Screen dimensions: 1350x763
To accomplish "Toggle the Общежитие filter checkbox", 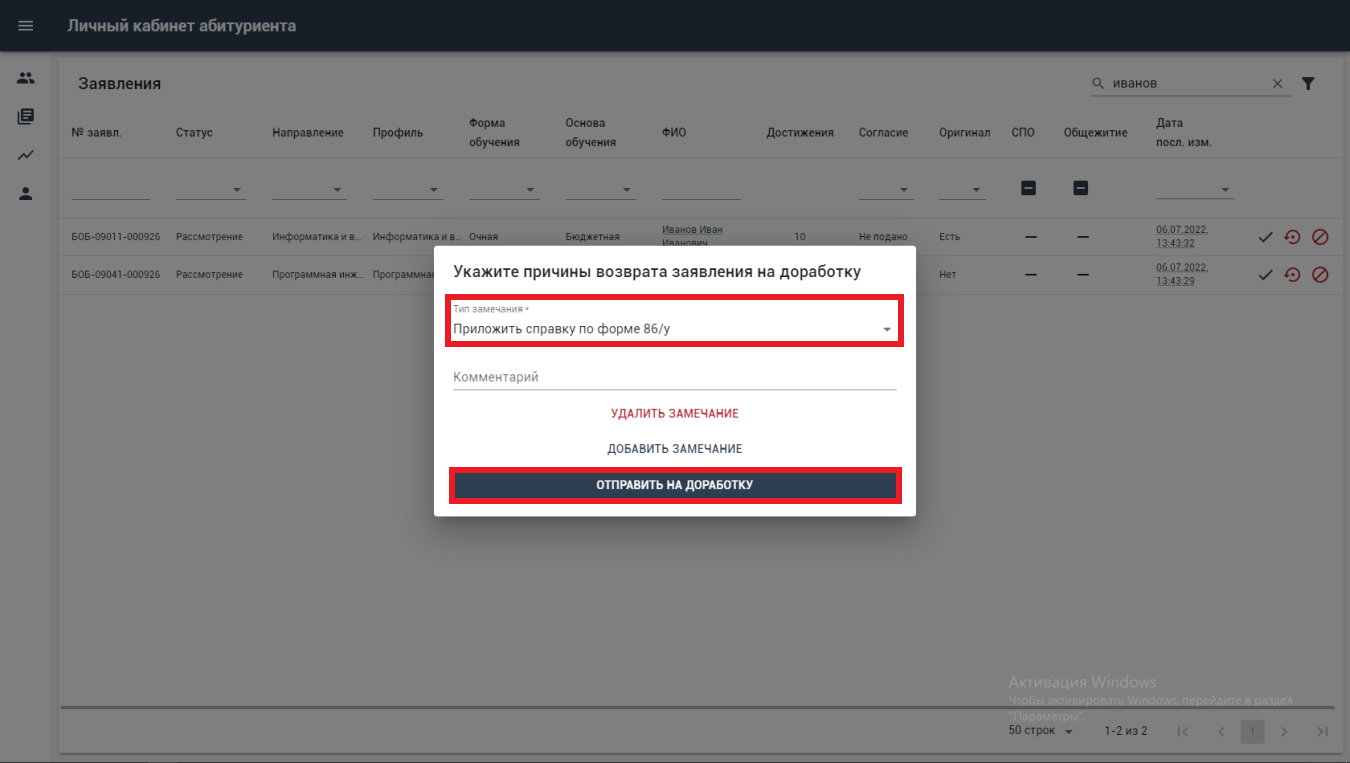I will coord(1080,187).
